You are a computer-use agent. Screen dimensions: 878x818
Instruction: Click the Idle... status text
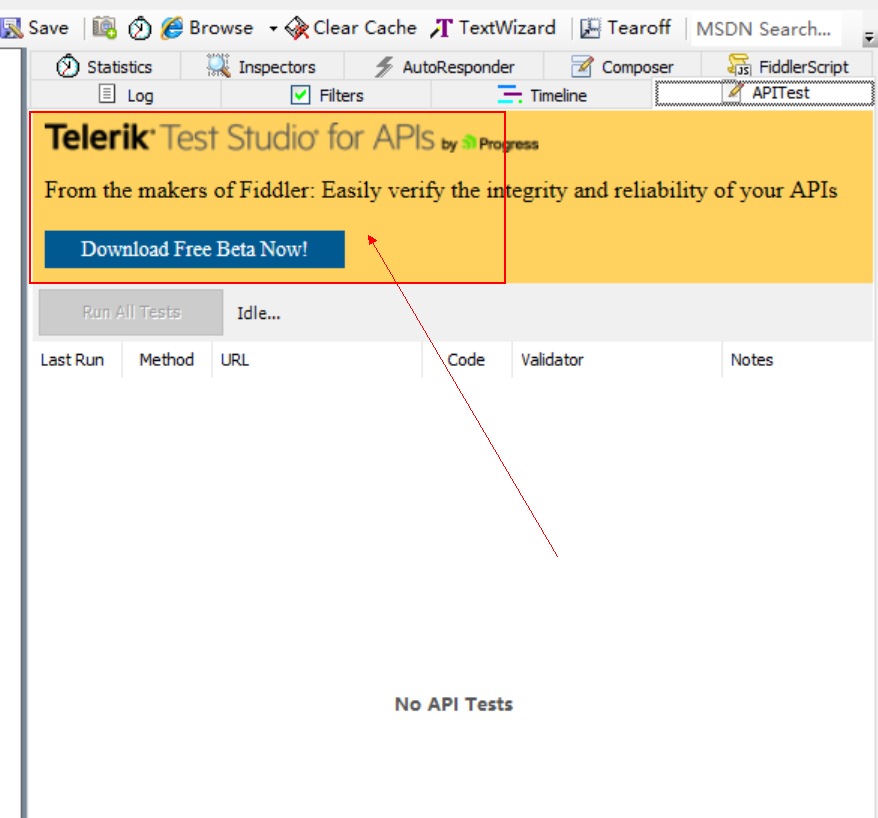click(x=259, y=313)
